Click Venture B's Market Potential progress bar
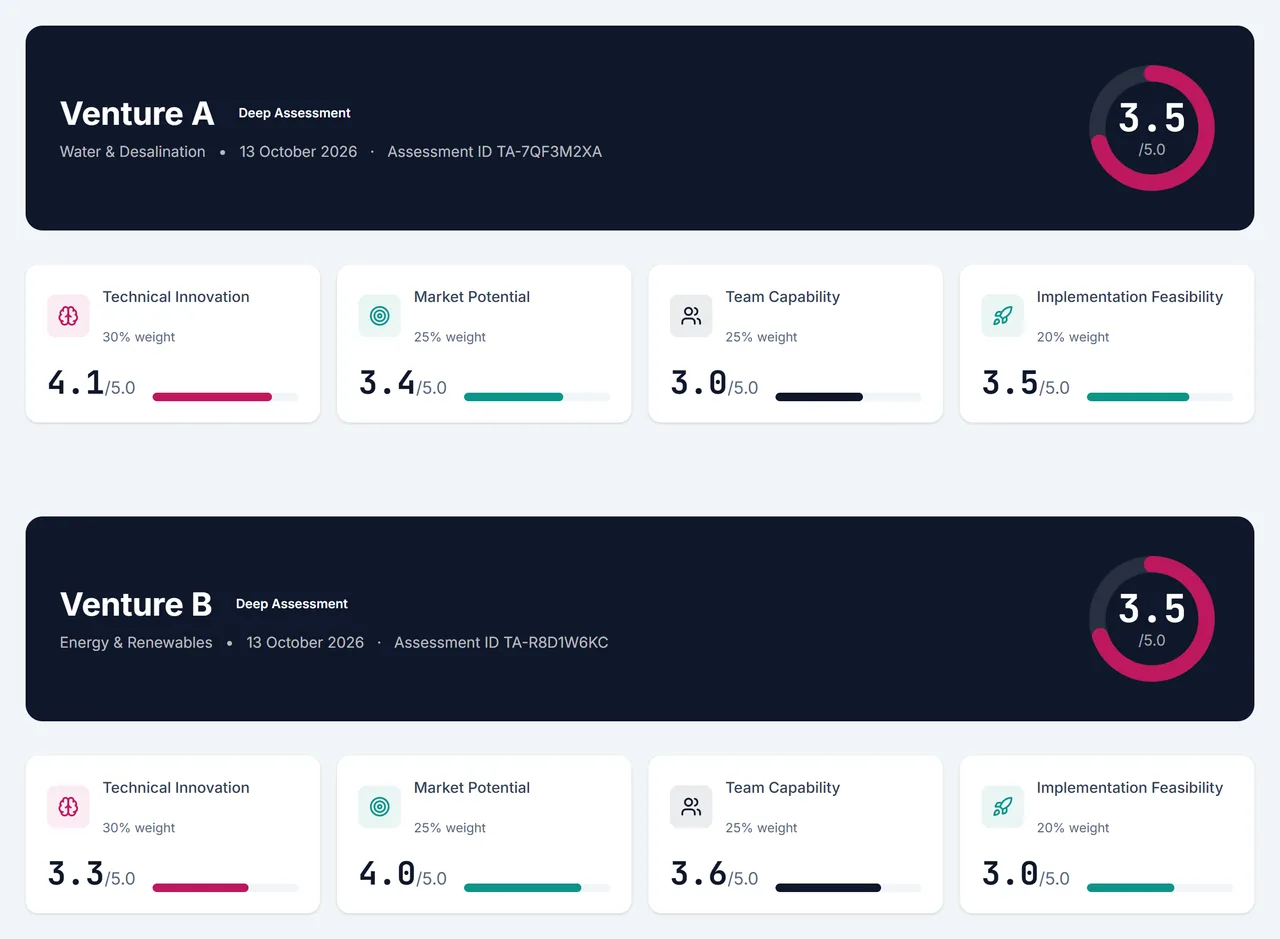This screenshot has height=939, width=1280. pos(537,888)
